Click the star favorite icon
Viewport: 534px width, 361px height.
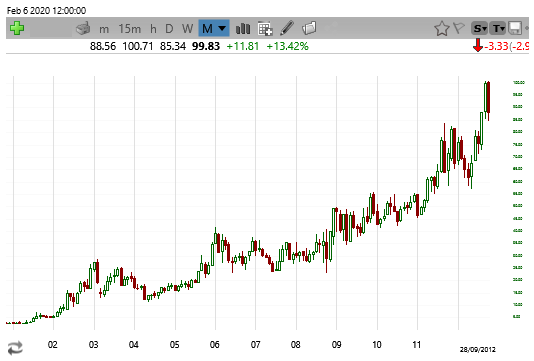(442, 29)
